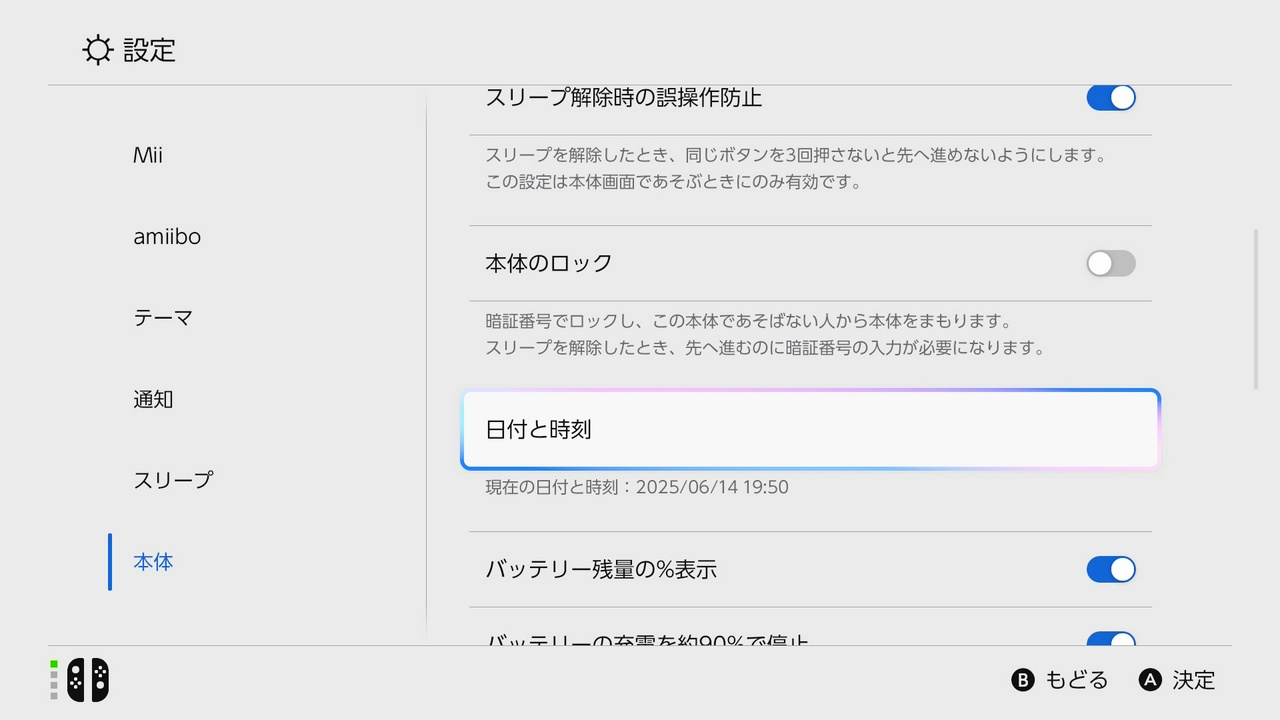
Task: Click the settings gear icon
Action: coord(97,50)
